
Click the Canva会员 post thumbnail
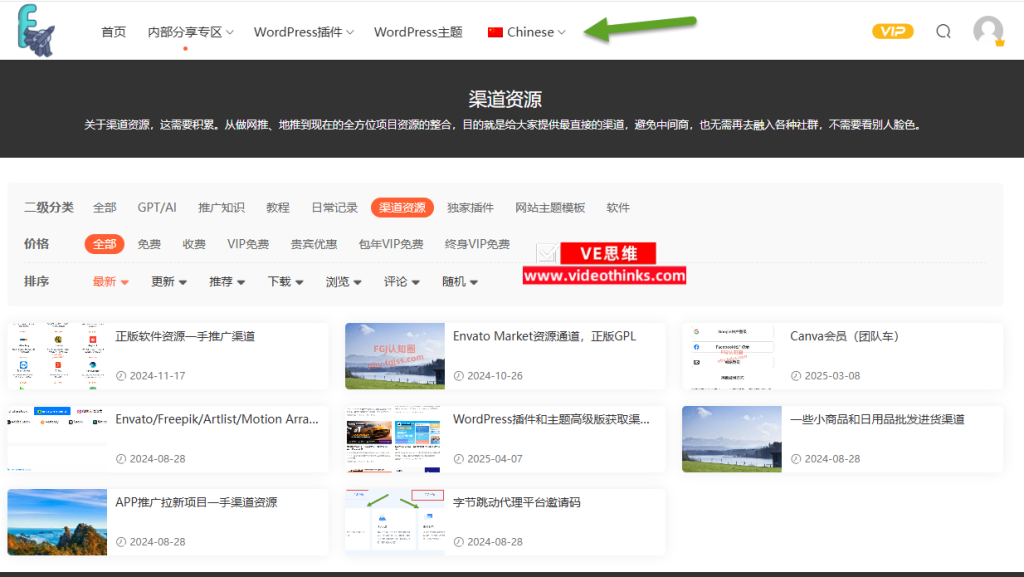(x=731, y=356)
